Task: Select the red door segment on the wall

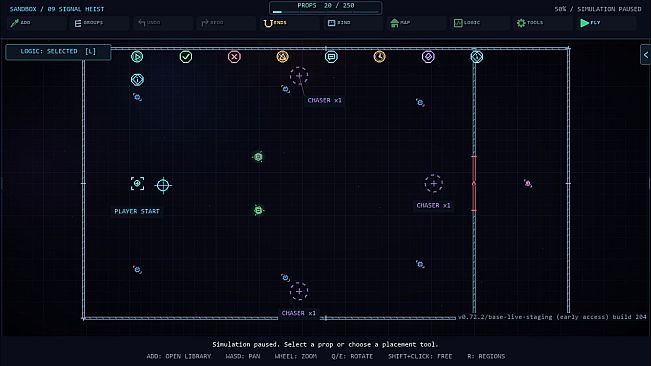Action: [x=474, y=183]
